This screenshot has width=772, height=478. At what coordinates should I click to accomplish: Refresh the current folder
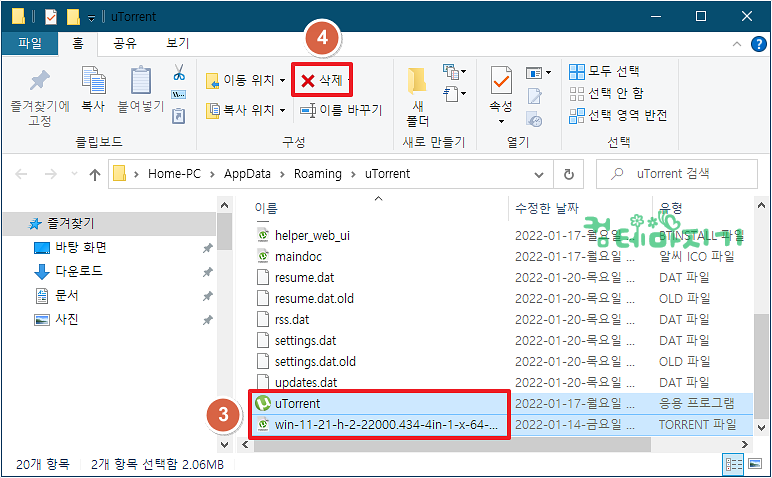569,174
